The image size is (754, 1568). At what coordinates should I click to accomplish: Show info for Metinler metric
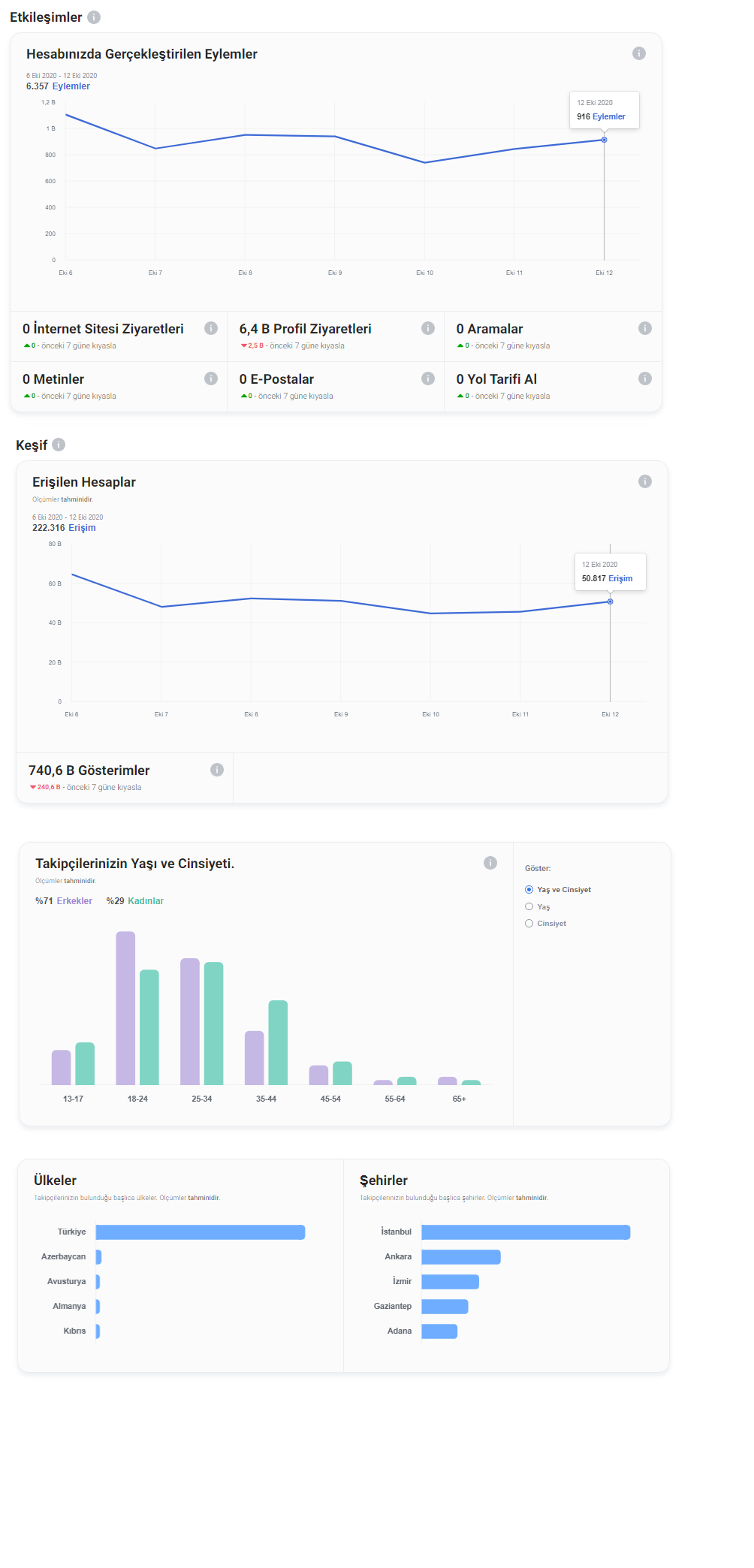[x=211, y=378]
